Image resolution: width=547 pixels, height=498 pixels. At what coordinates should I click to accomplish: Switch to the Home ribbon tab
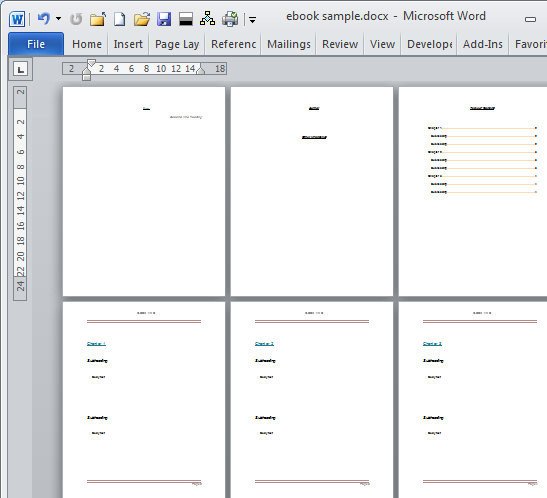point(87,44)
